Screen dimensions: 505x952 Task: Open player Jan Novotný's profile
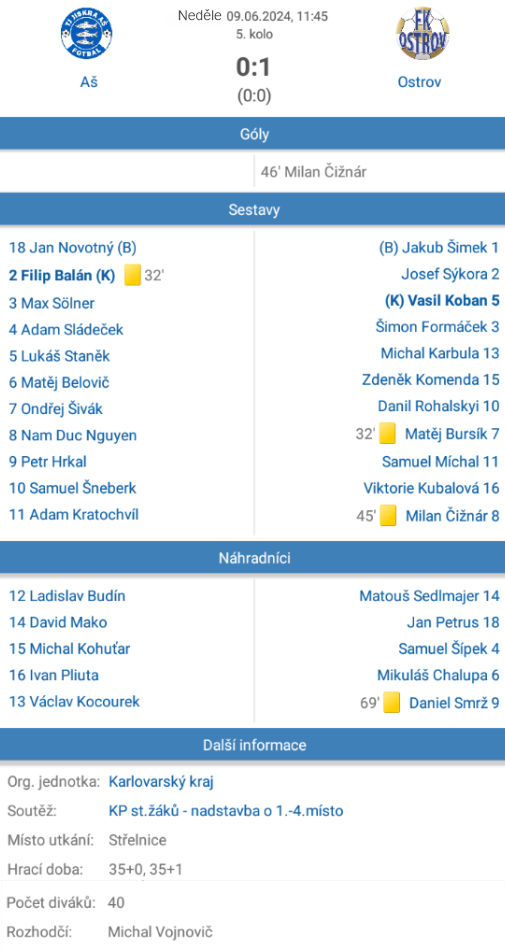click(73, 248)
